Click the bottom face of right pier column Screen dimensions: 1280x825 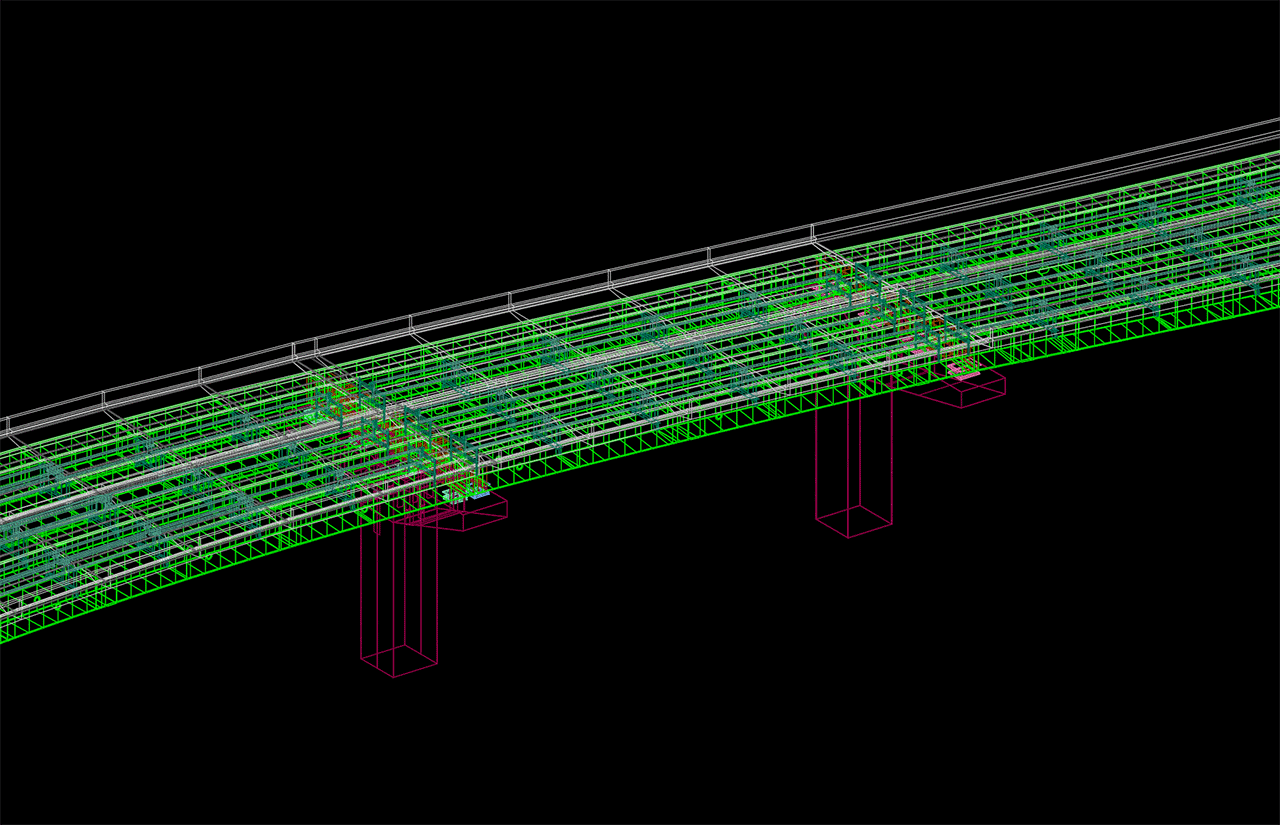854,521
